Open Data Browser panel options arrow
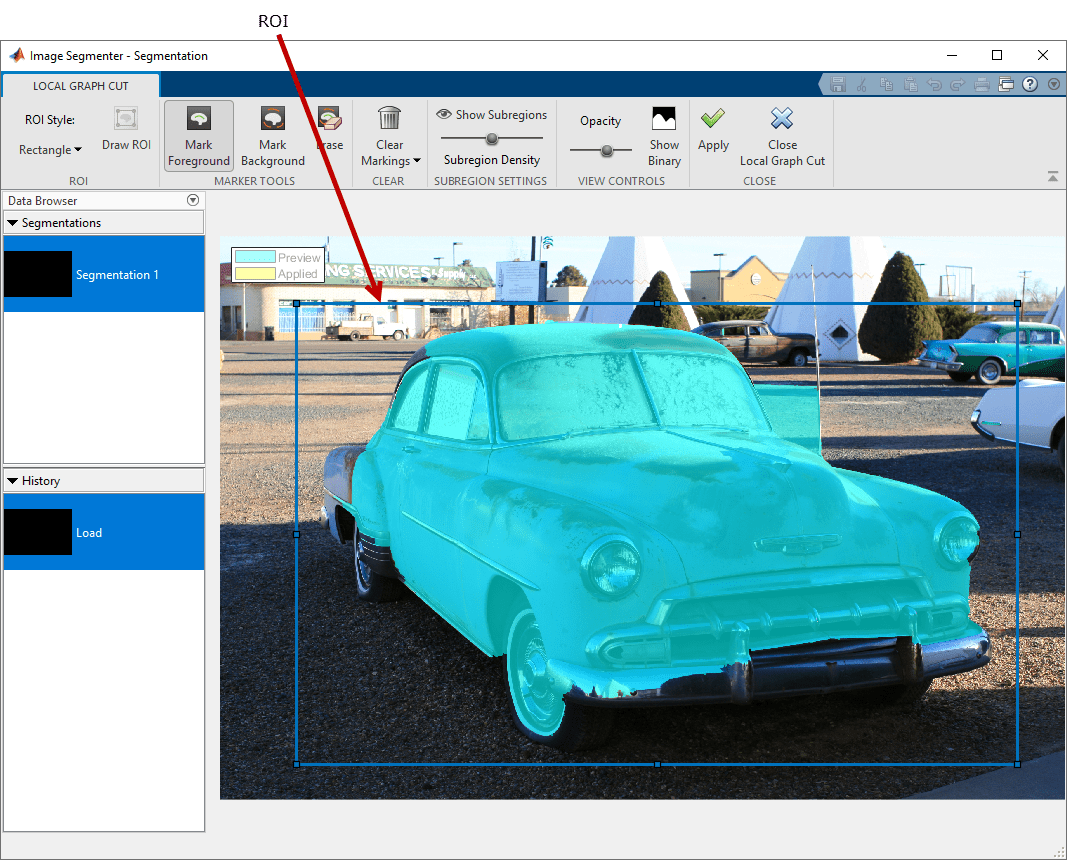This screenshot has height=860, width=1067. coord(193,201)
